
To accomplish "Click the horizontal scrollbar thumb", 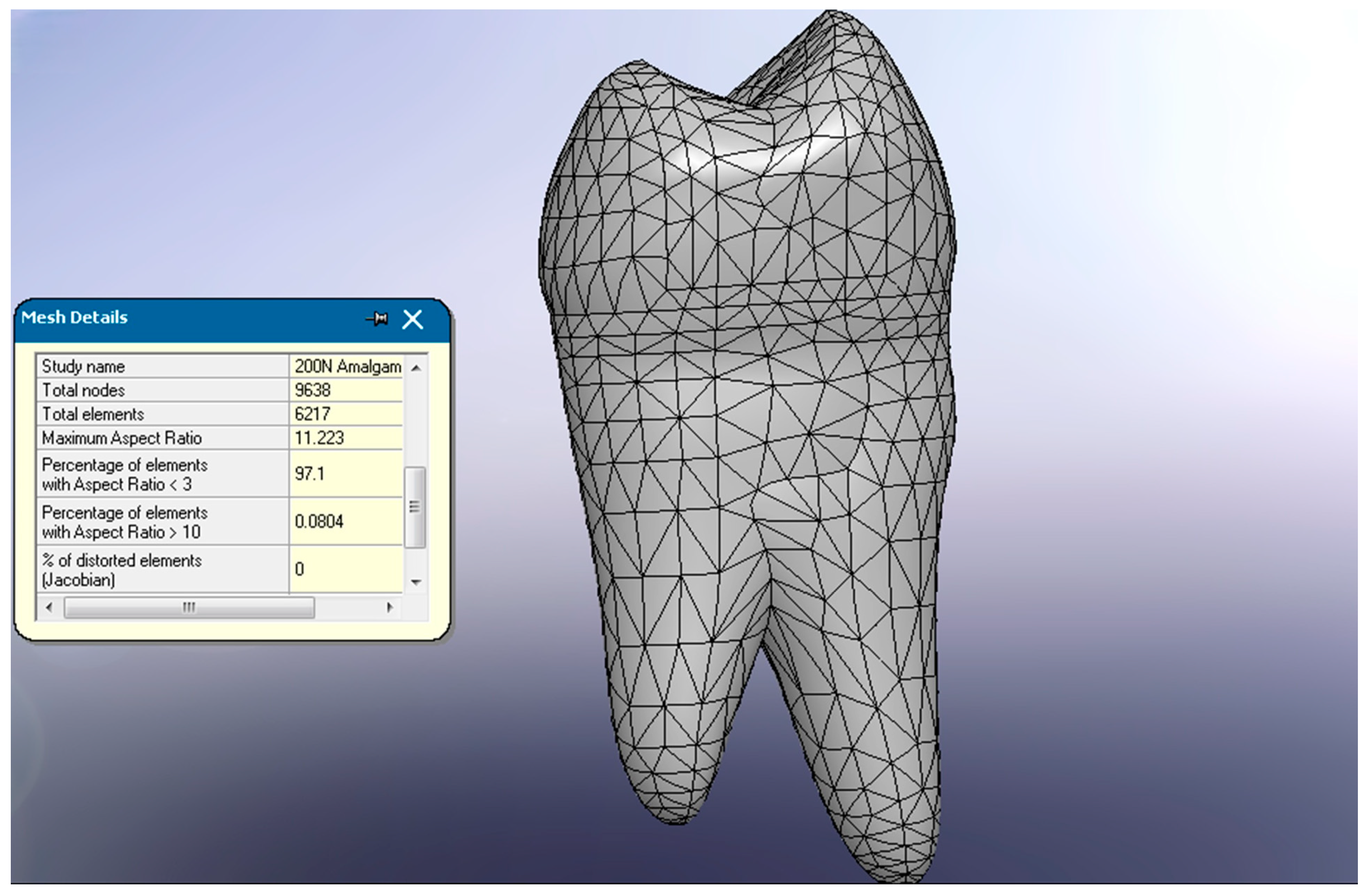I will click(x=189, y=607).
